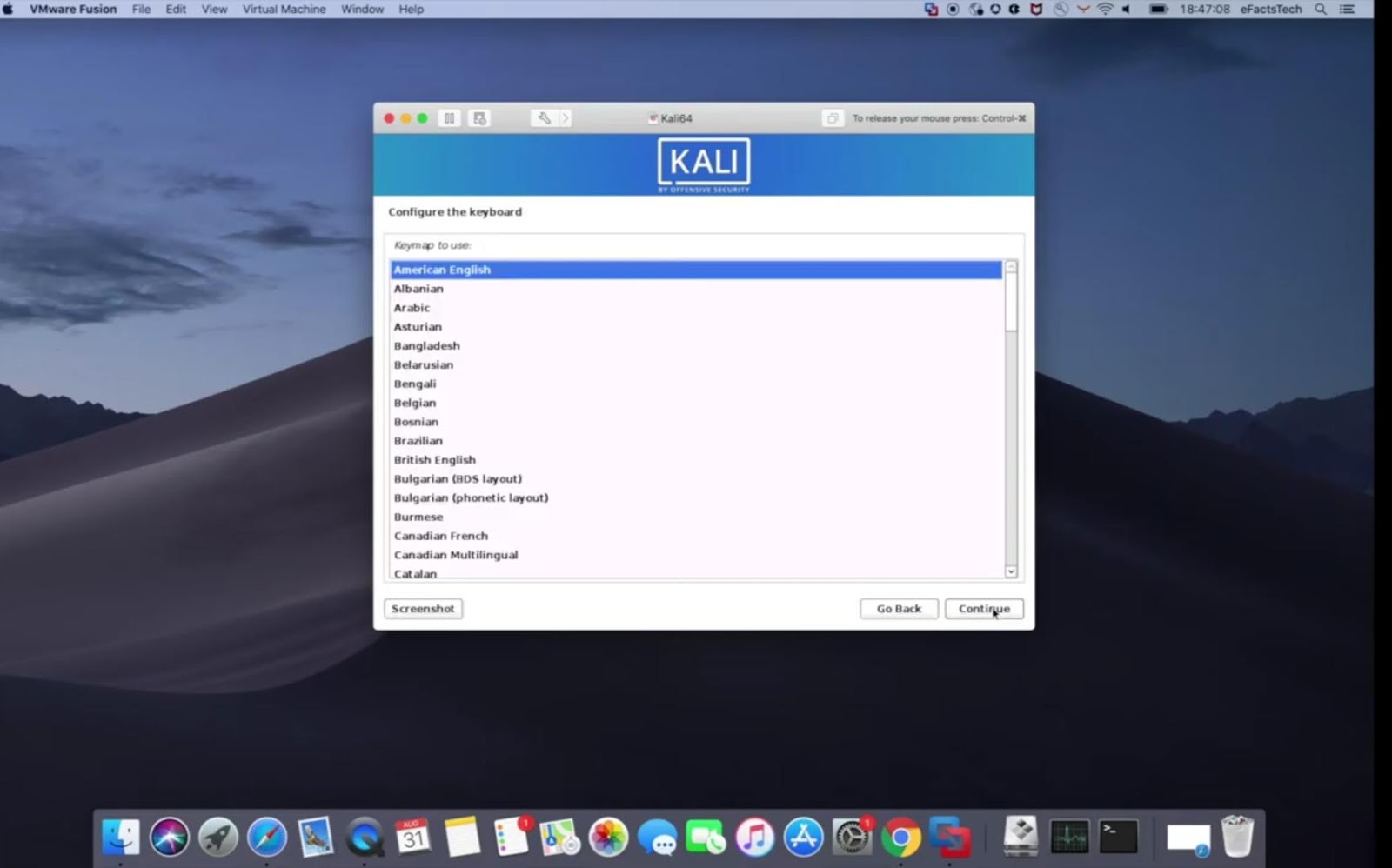Select the Arabic keymap
The image size is (1392, 868).
click(696, 308)
